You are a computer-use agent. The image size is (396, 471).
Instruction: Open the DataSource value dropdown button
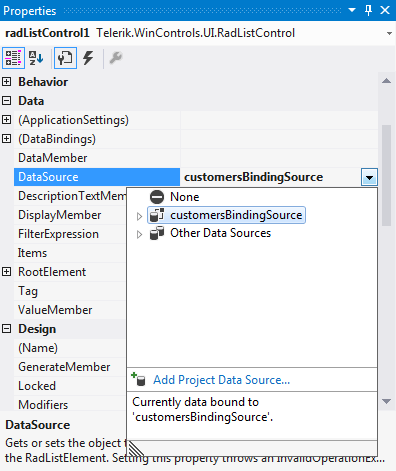point(369,177)
